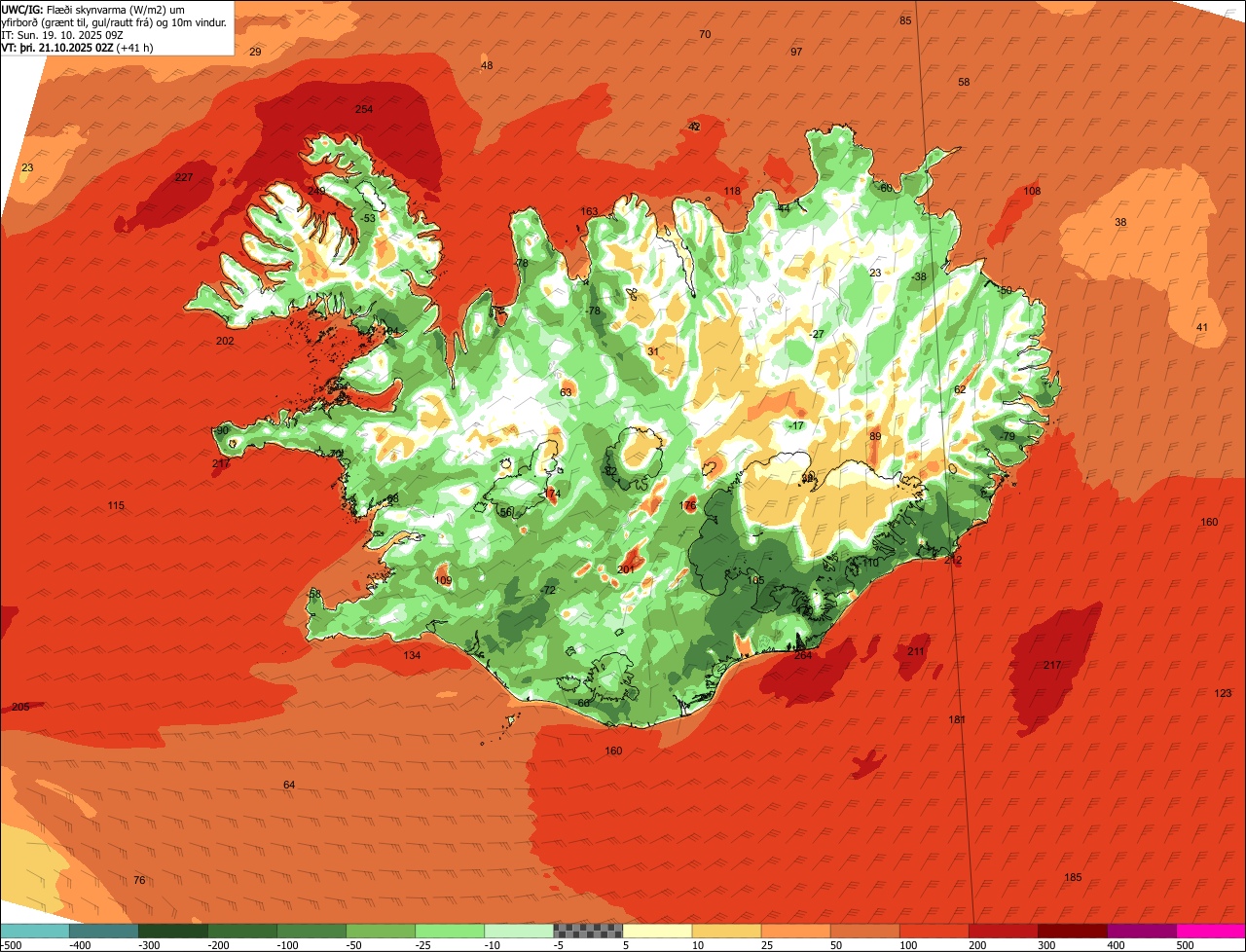The height and width of the screenshot is (952, 1246).
Task: Click the flux value 254 over the sea
Action: click(364, 109)
